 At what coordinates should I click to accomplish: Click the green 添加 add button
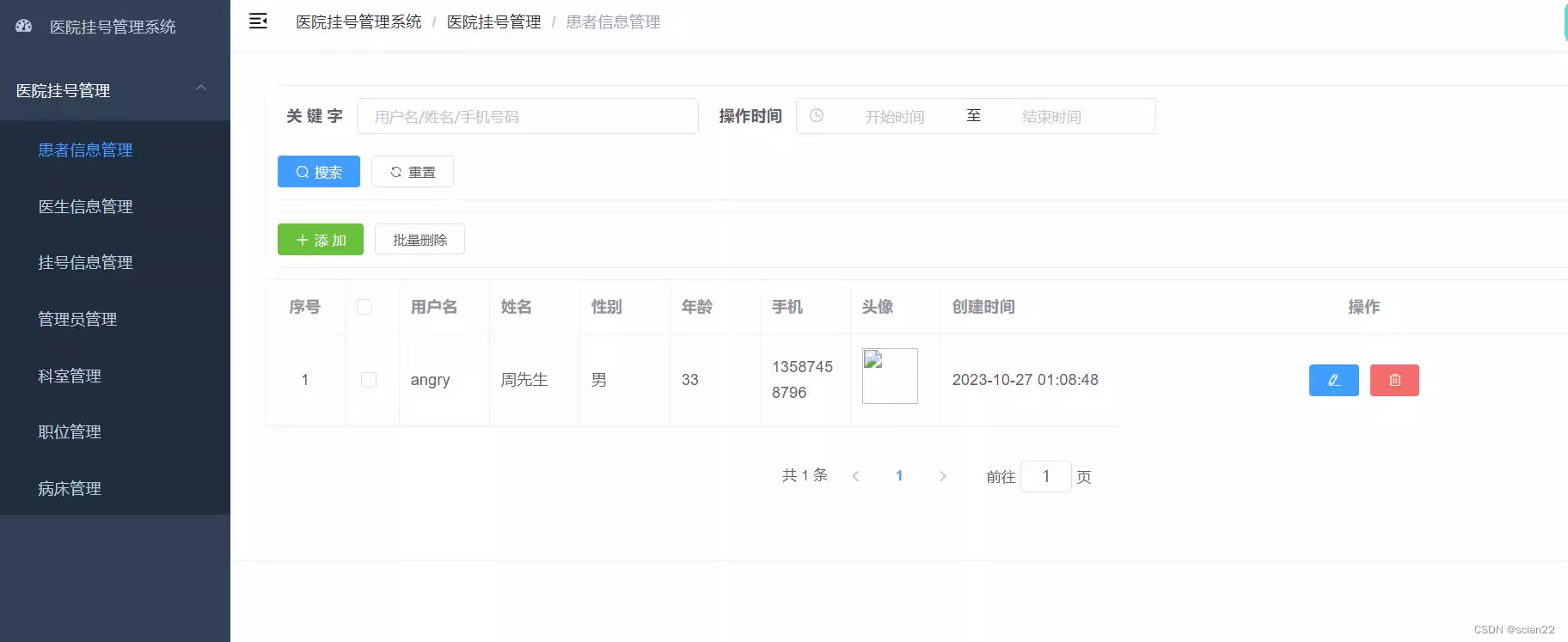[x=321, y=240]
